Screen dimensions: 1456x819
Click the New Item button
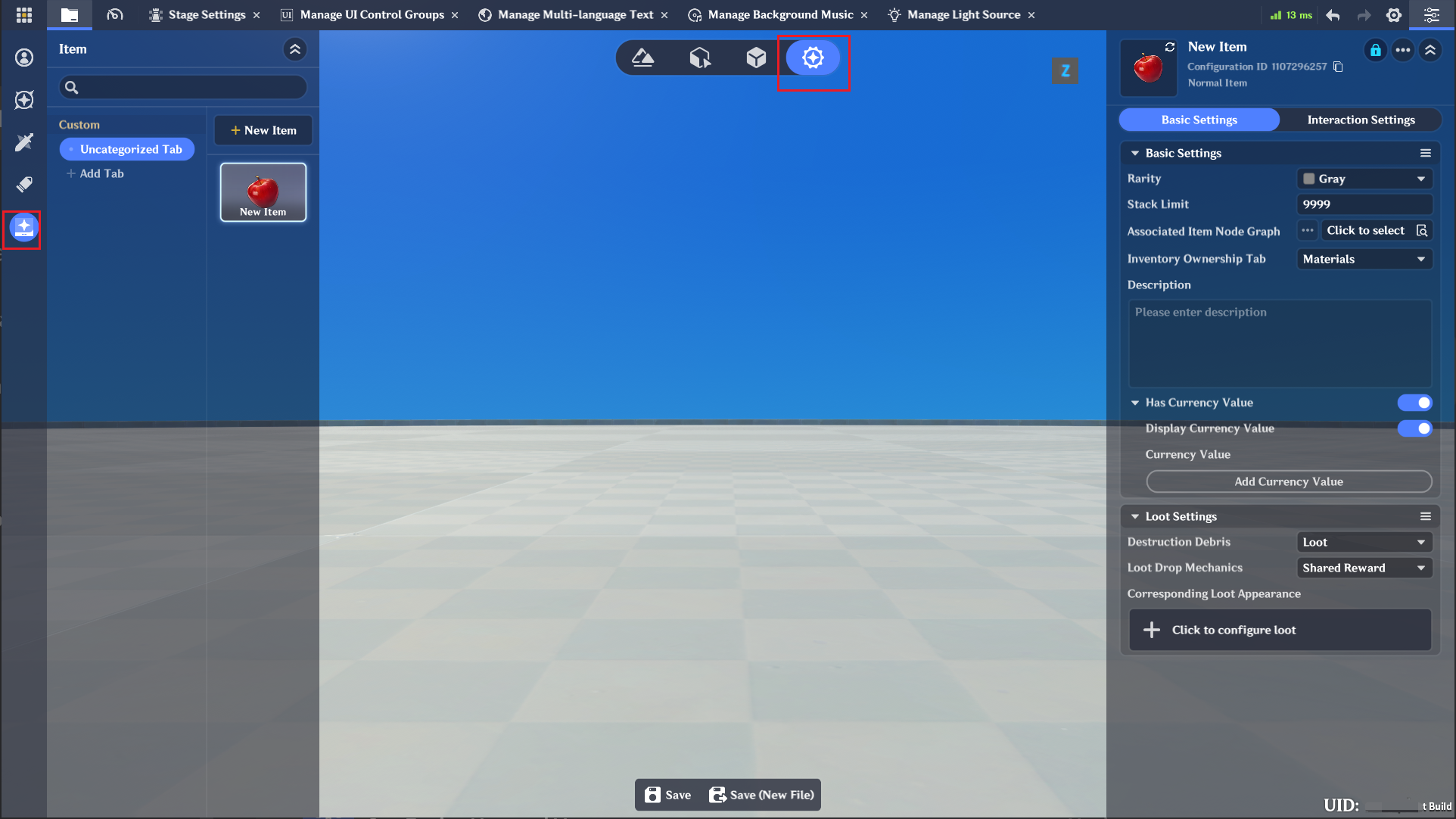point(263,130)
